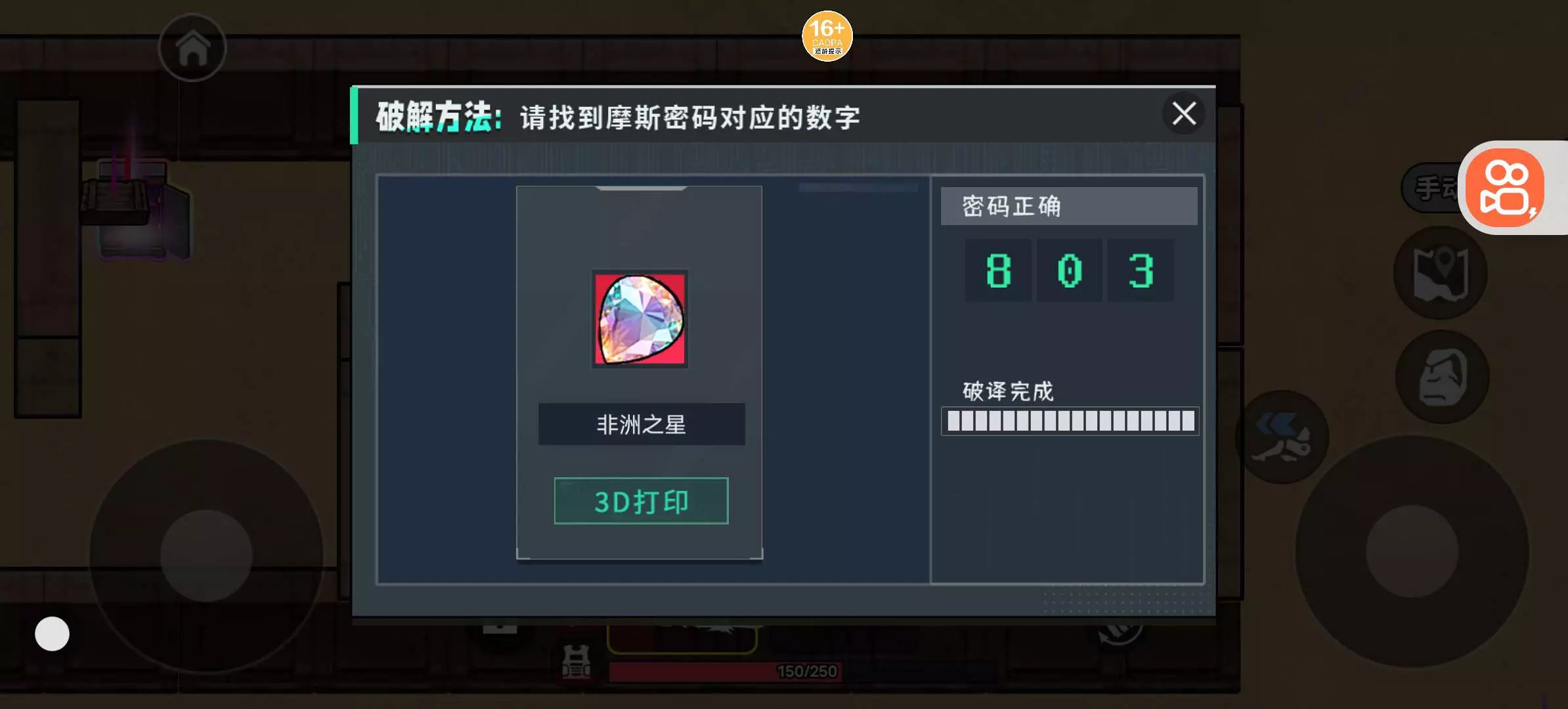Open the 16+ CADPA age rating badge
This screenshot has height=709, width=1568.
click(827, 36)
